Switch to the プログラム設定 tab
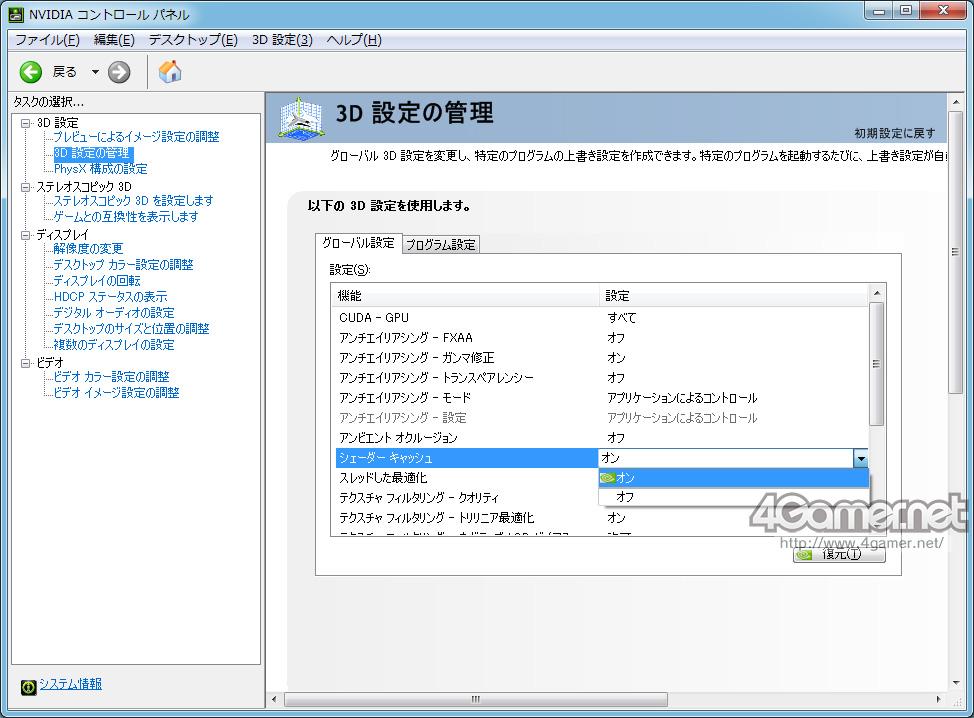 tap(440, 245)
